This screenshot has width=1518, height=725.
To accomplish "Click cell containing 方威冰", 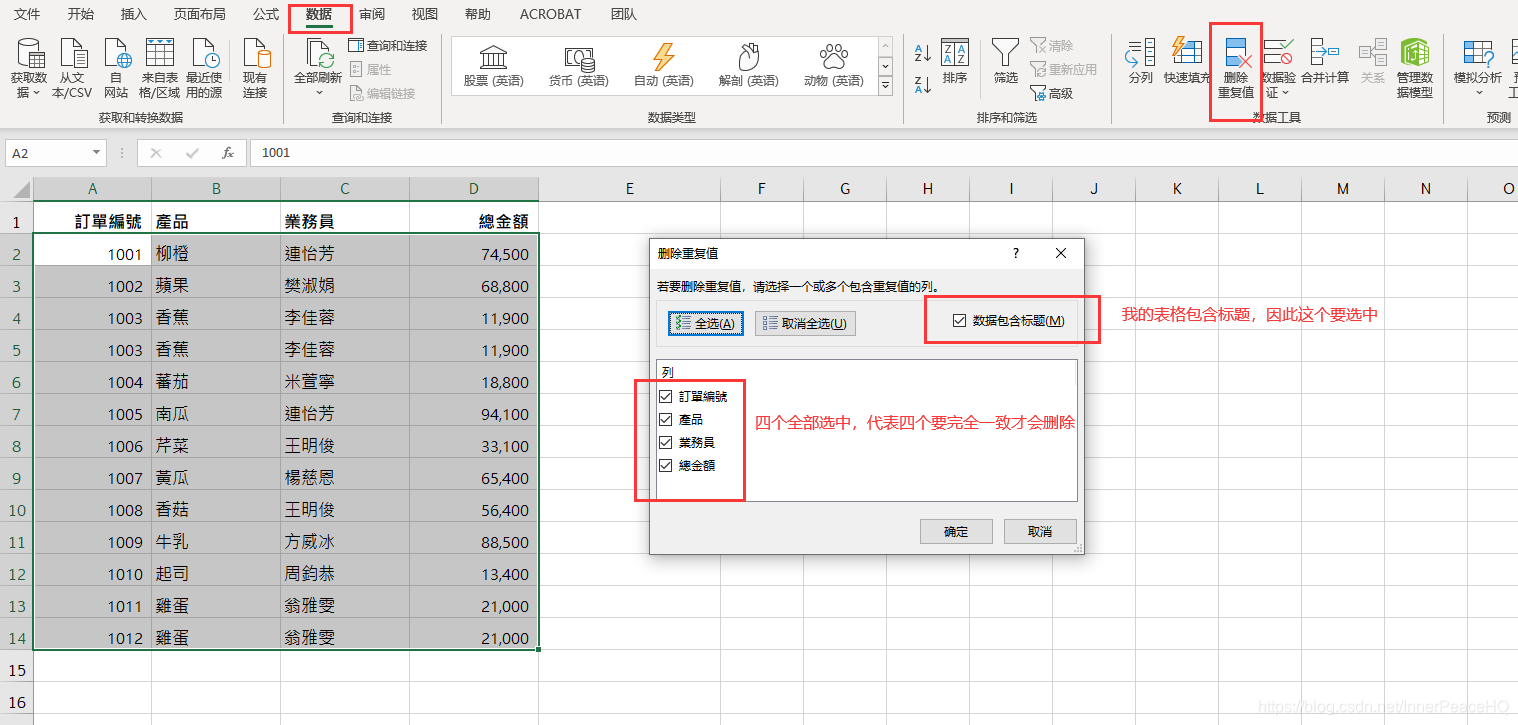I will point(345,542).
